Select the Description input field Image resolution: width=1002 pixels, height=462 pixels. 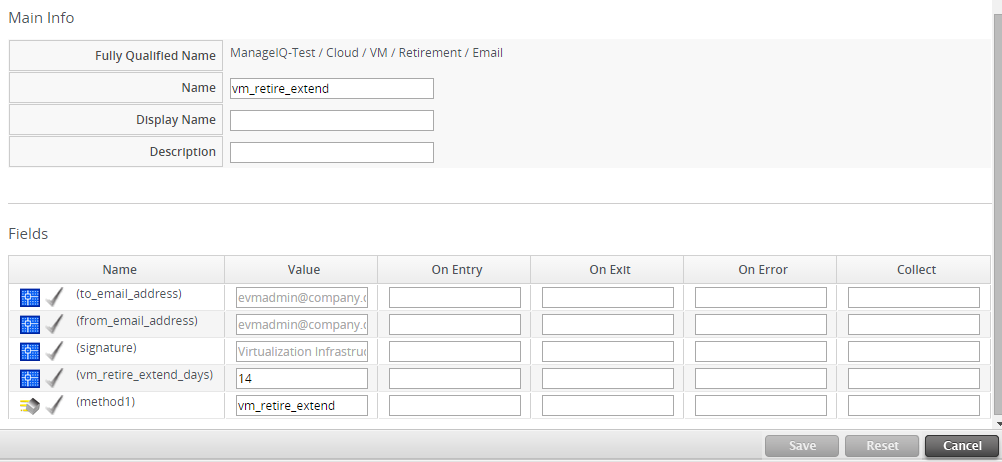pos(331,152)
